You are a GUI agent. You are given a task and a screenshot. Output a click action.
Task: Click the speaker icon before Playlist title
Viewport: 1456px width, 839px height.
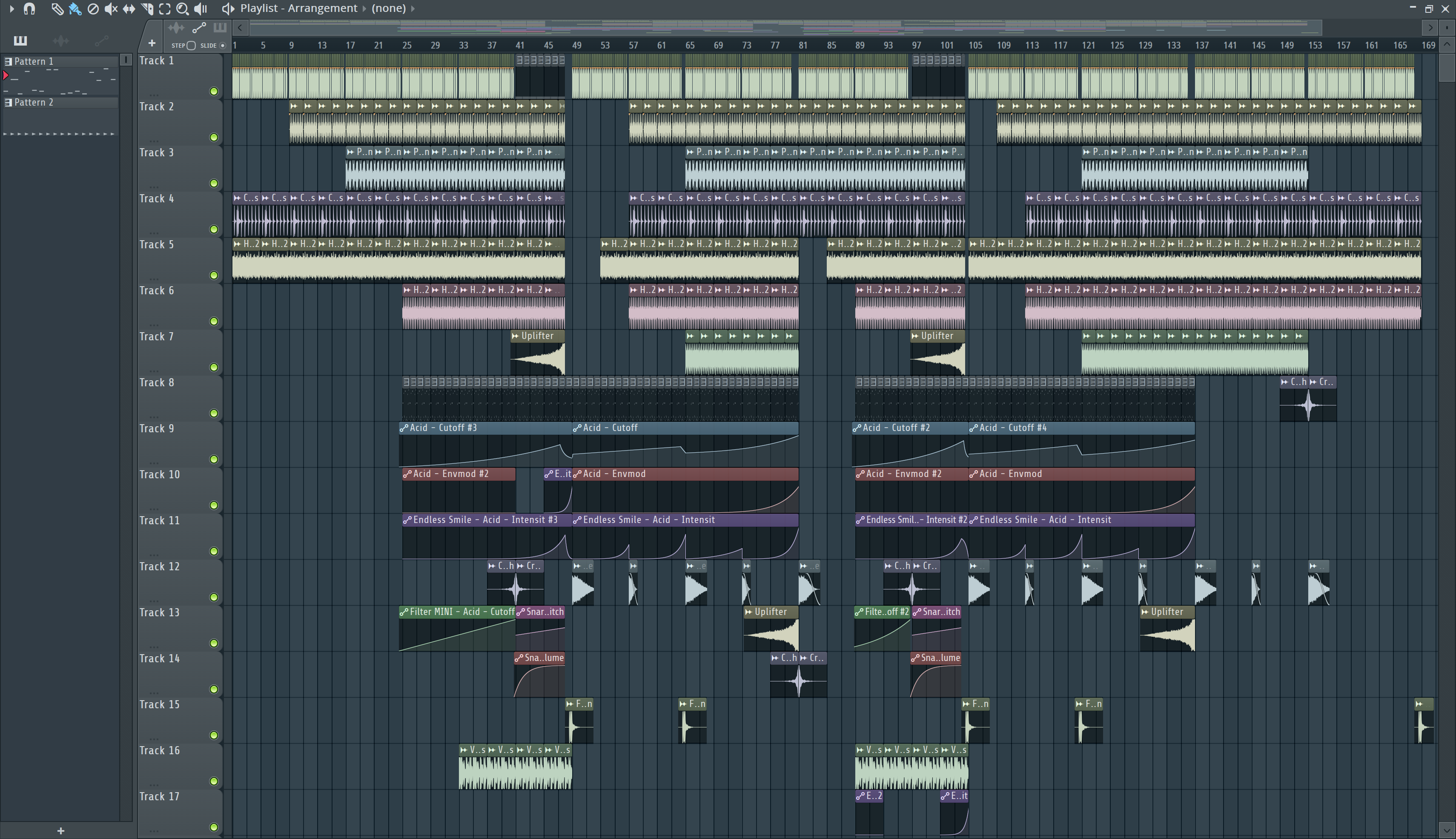coord(228,9)
